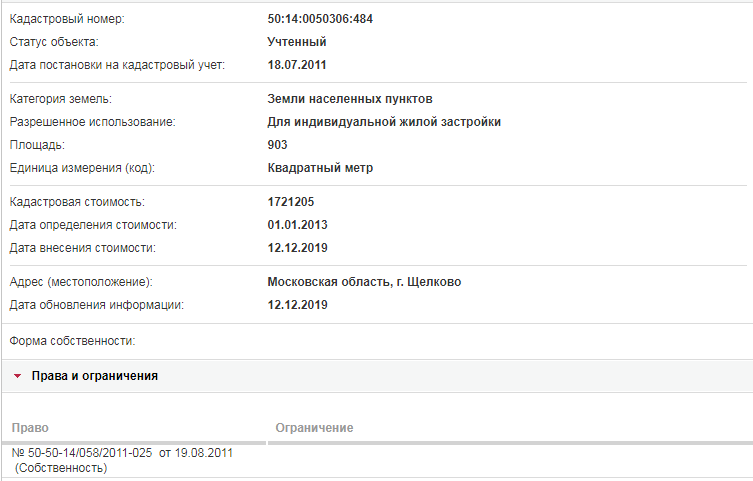The height and width of the screenshot is (481, 753).
Task: Click the Ограничение column header
Action: pyautogui.click(x=314, y=428)
